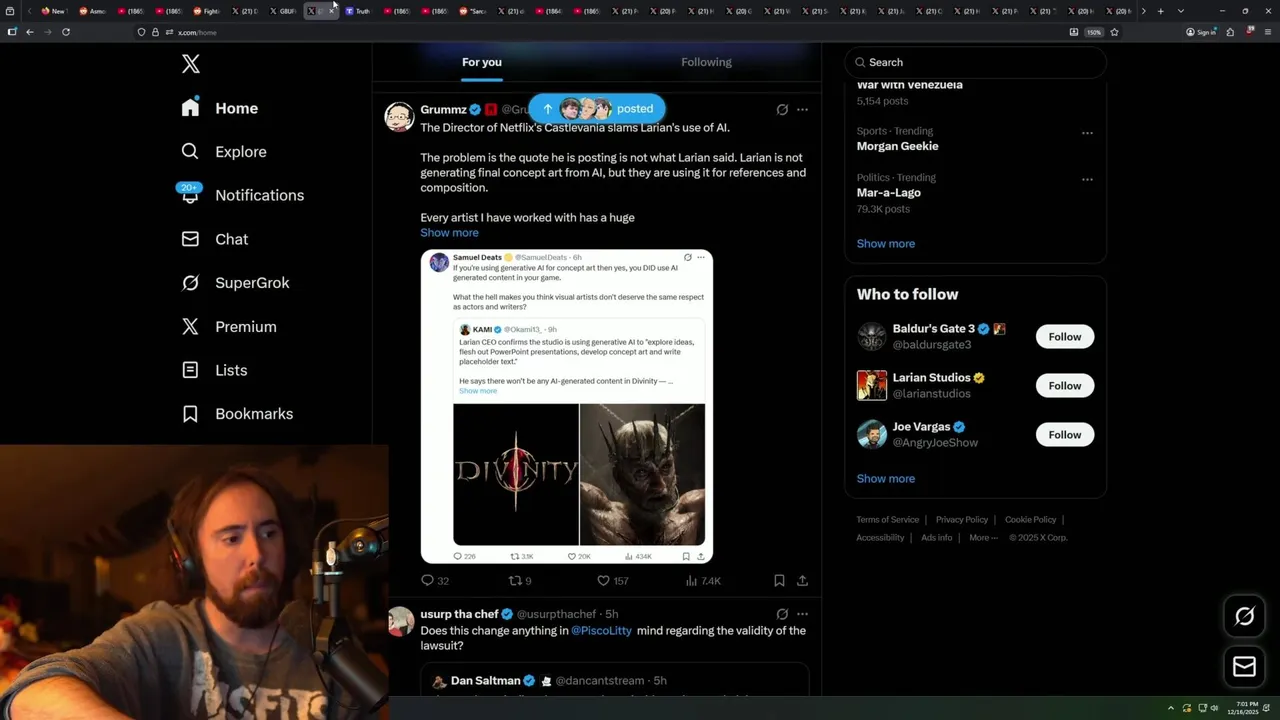The image size is (1280, 720).
Task: Like the Grummz post with 157 likes
Action: (x=612, y=580)
